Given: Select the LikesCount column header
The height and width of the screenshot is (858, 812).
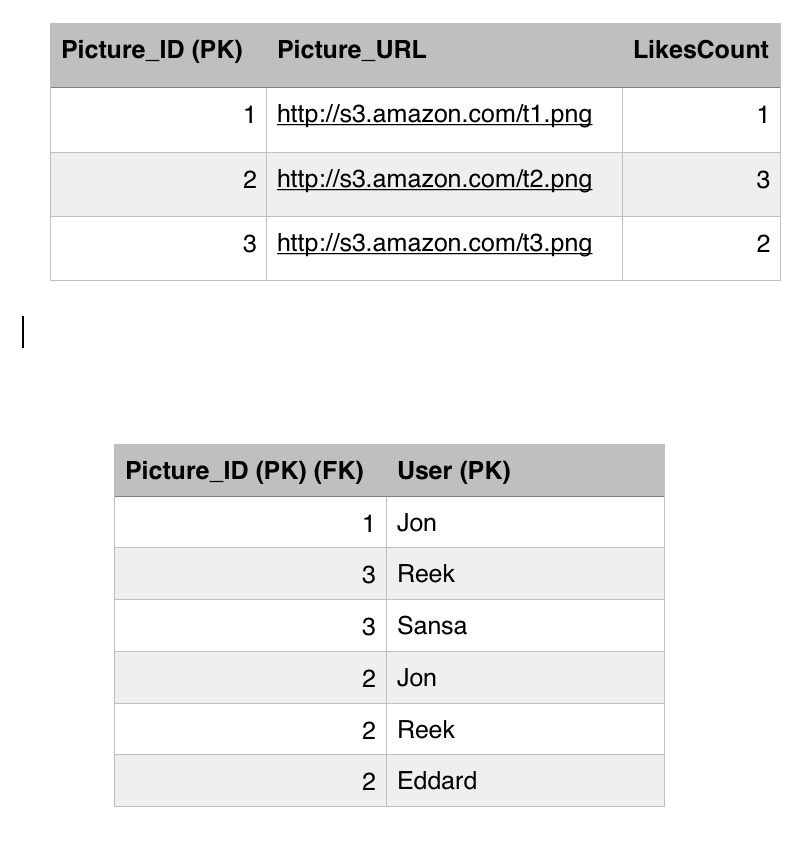Looking at the screenshot, I should coord(700,51).
